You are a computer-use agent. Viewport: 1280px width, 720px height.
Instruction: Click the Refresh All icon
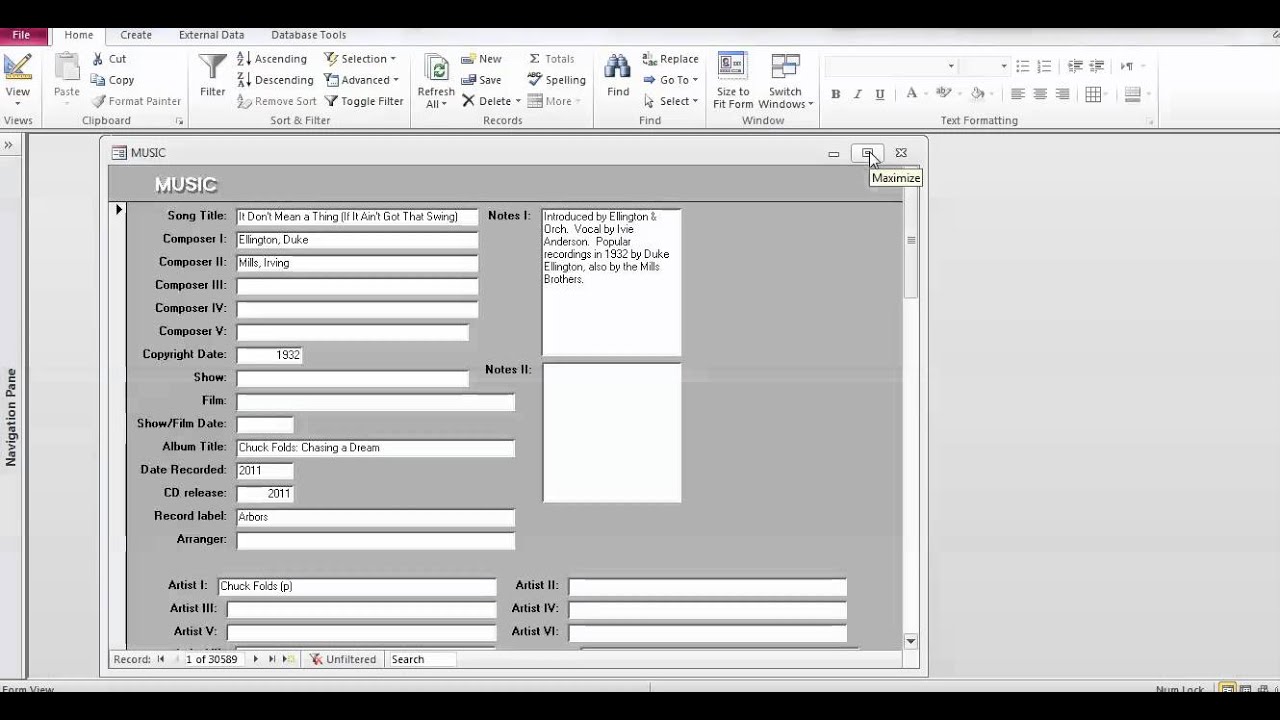click(x=436, y=68)
